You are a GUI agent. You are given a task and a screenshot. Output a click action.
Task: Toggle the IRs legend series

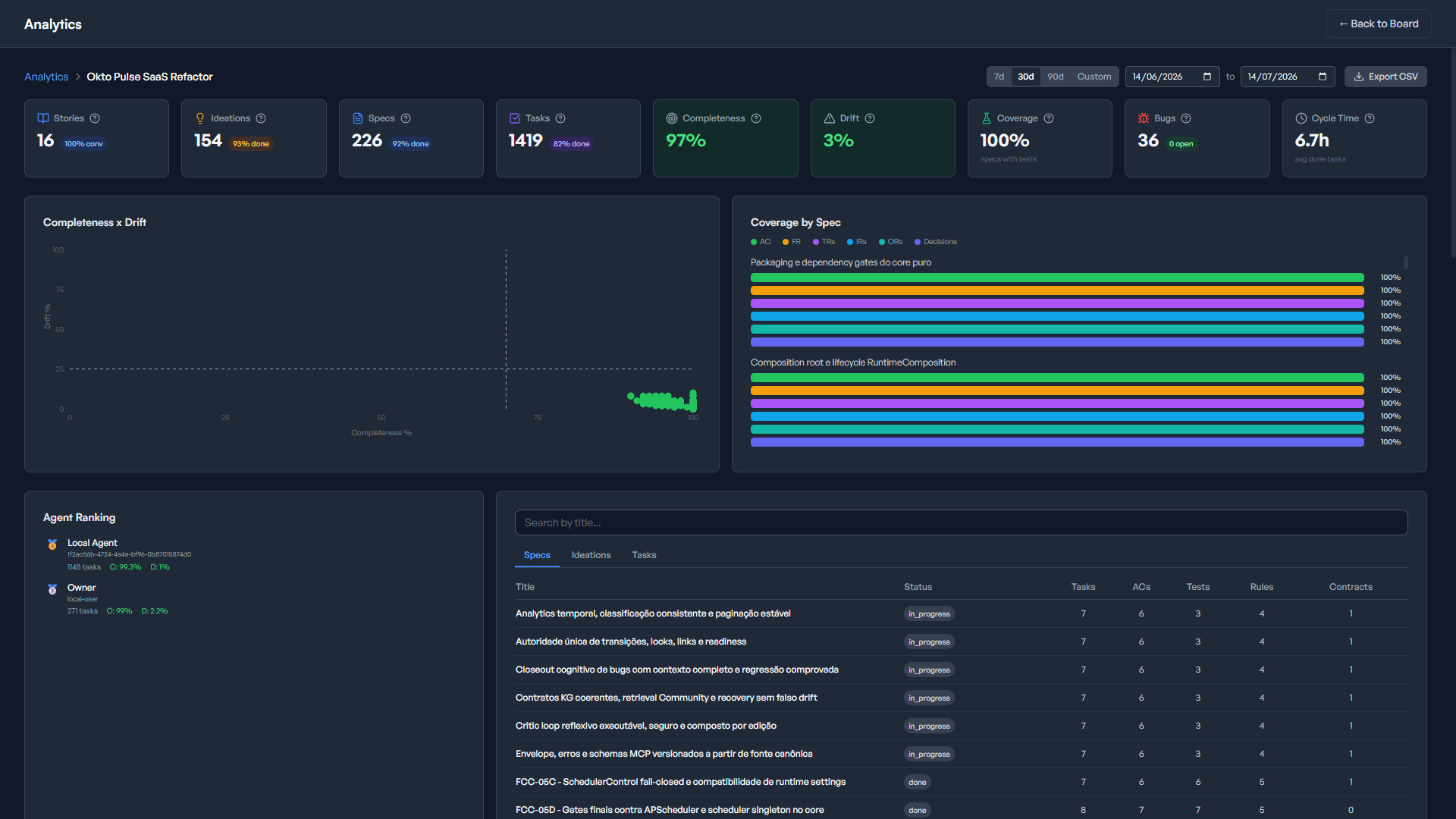(857, 242)
